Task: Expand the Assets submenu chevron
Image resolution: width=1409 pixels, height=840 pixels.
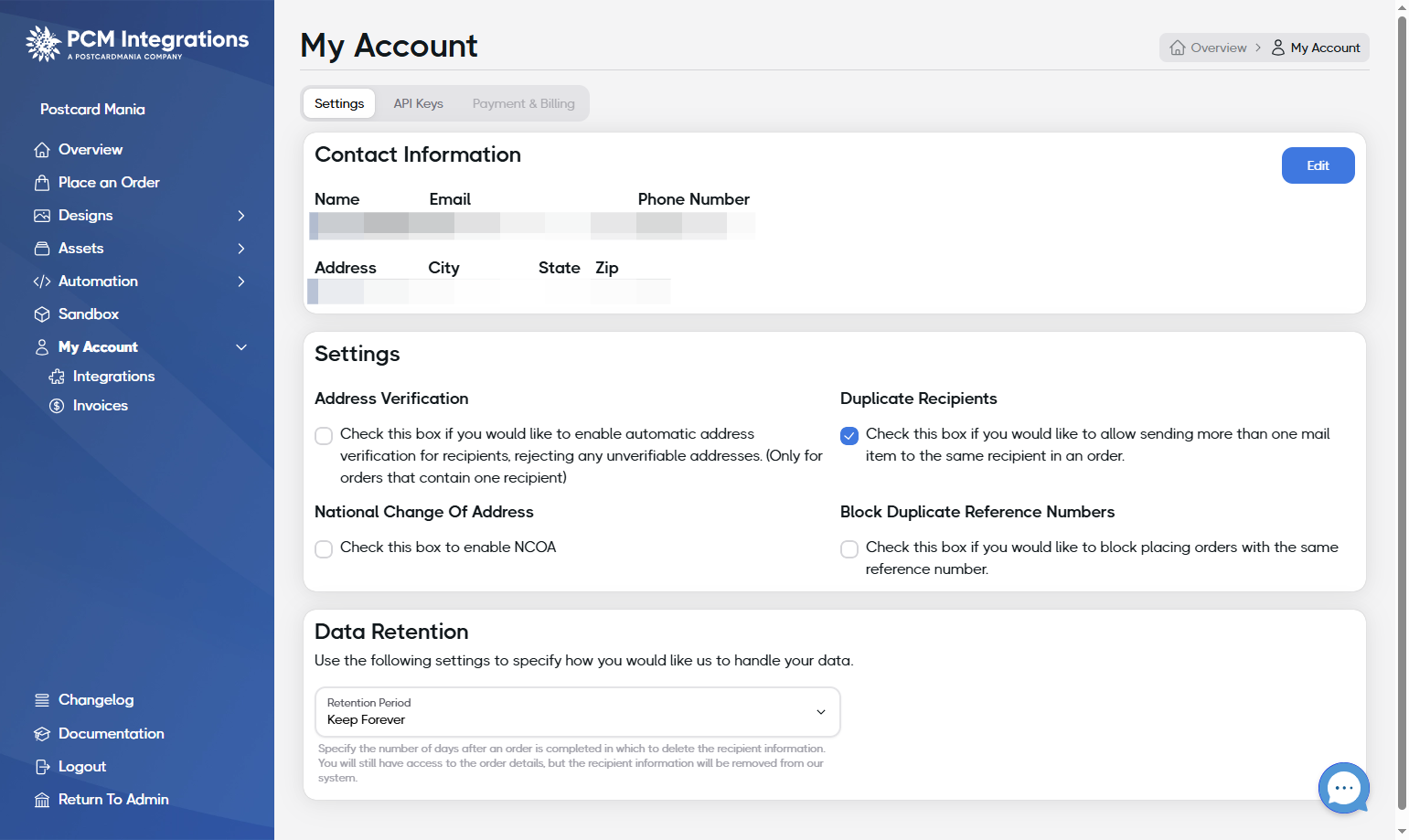Action: [x=241, y=249]
